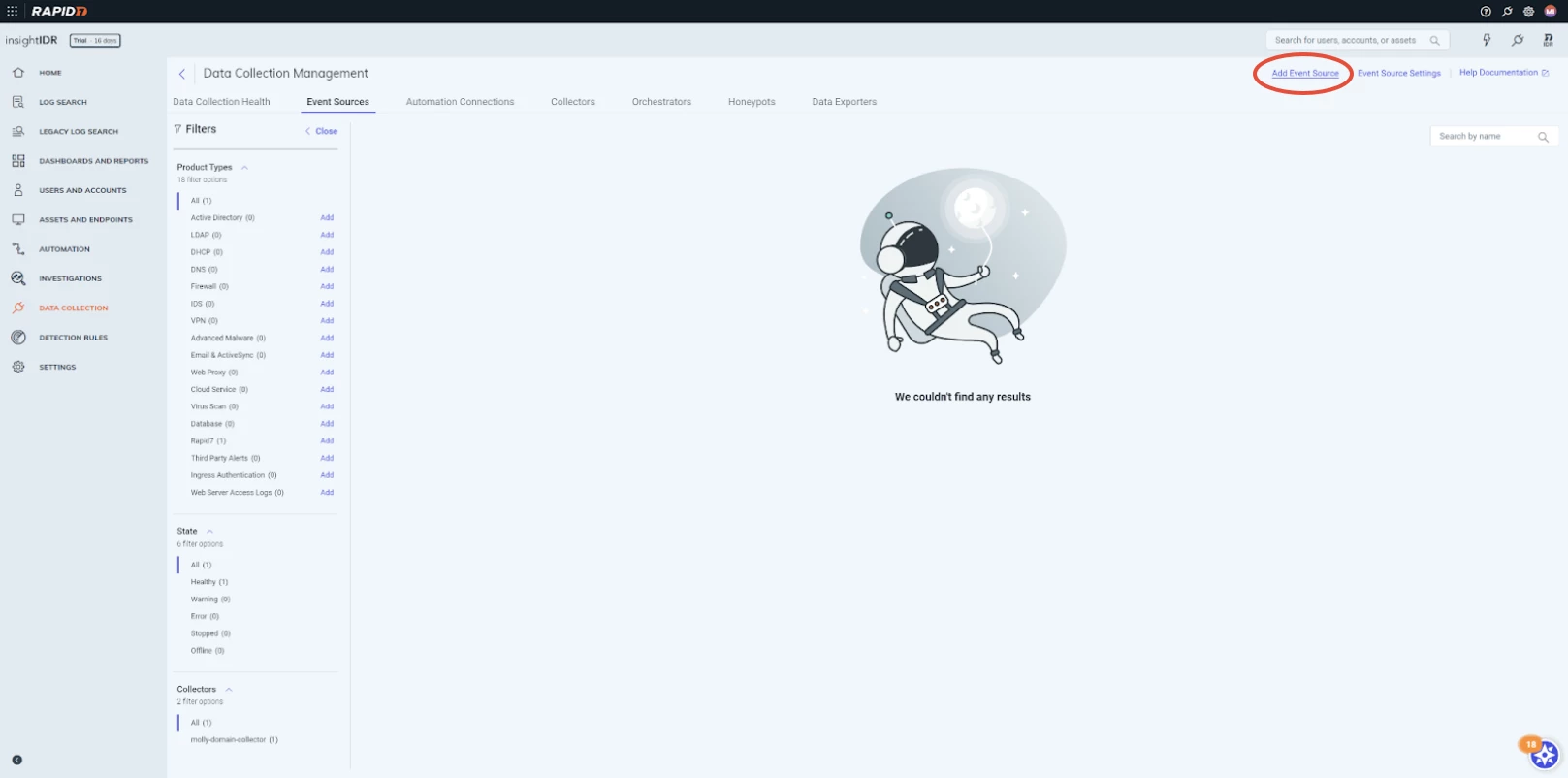Add a Web Proxy event source

[x=327, y=372]
